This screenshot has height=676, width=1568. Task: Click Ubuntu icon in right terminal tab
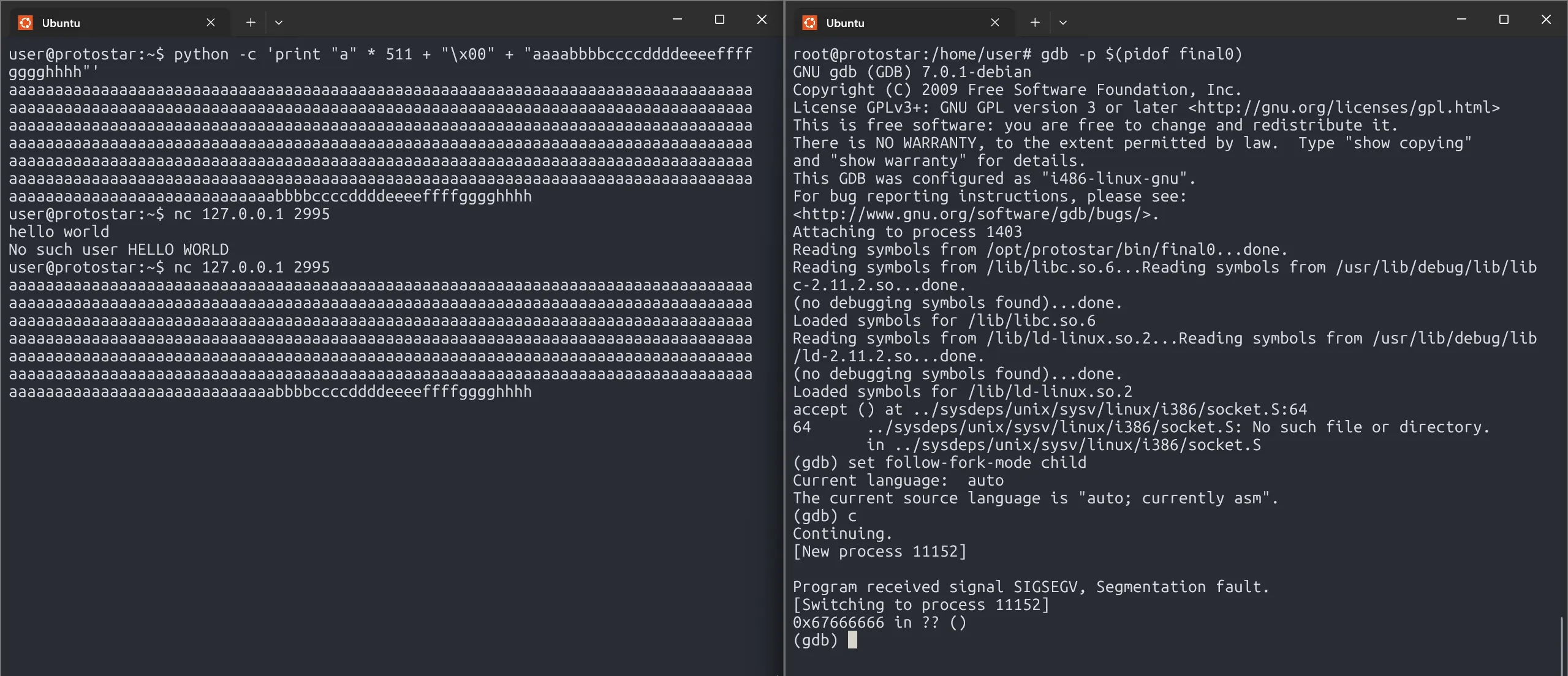809,23
